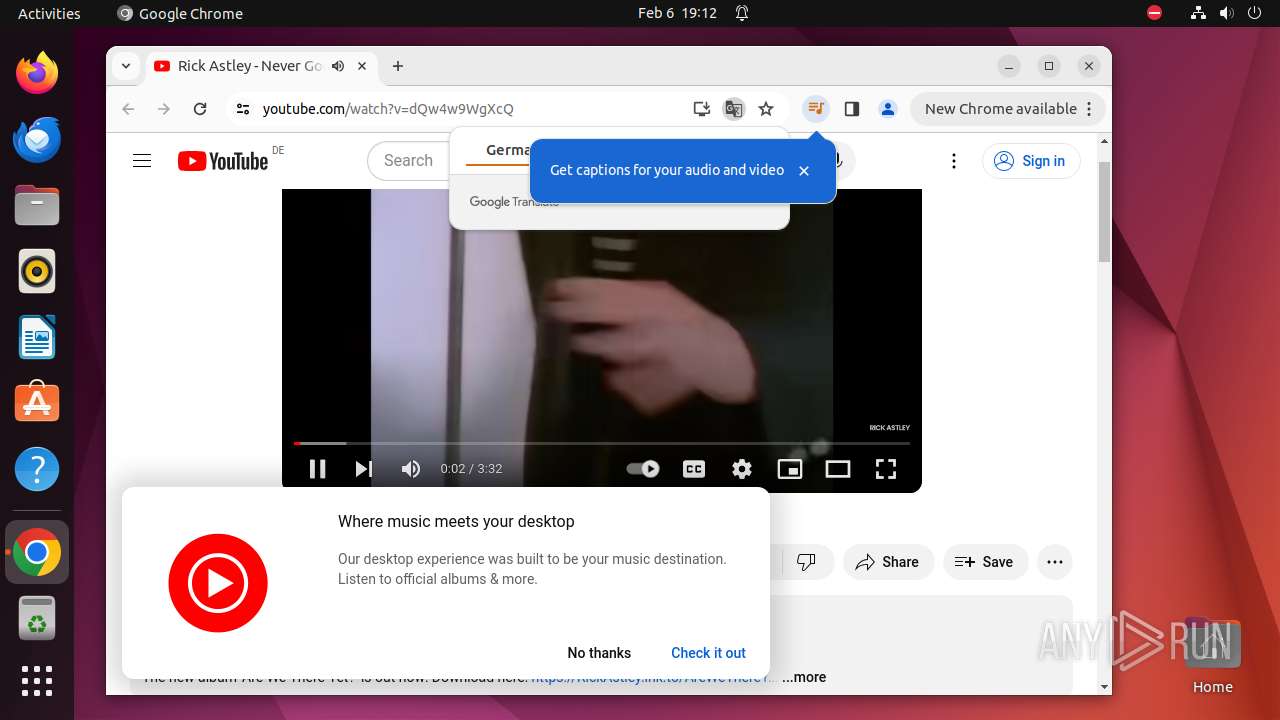Toggle Chrome side panel

pyautogui.click(x=852, y=109)
